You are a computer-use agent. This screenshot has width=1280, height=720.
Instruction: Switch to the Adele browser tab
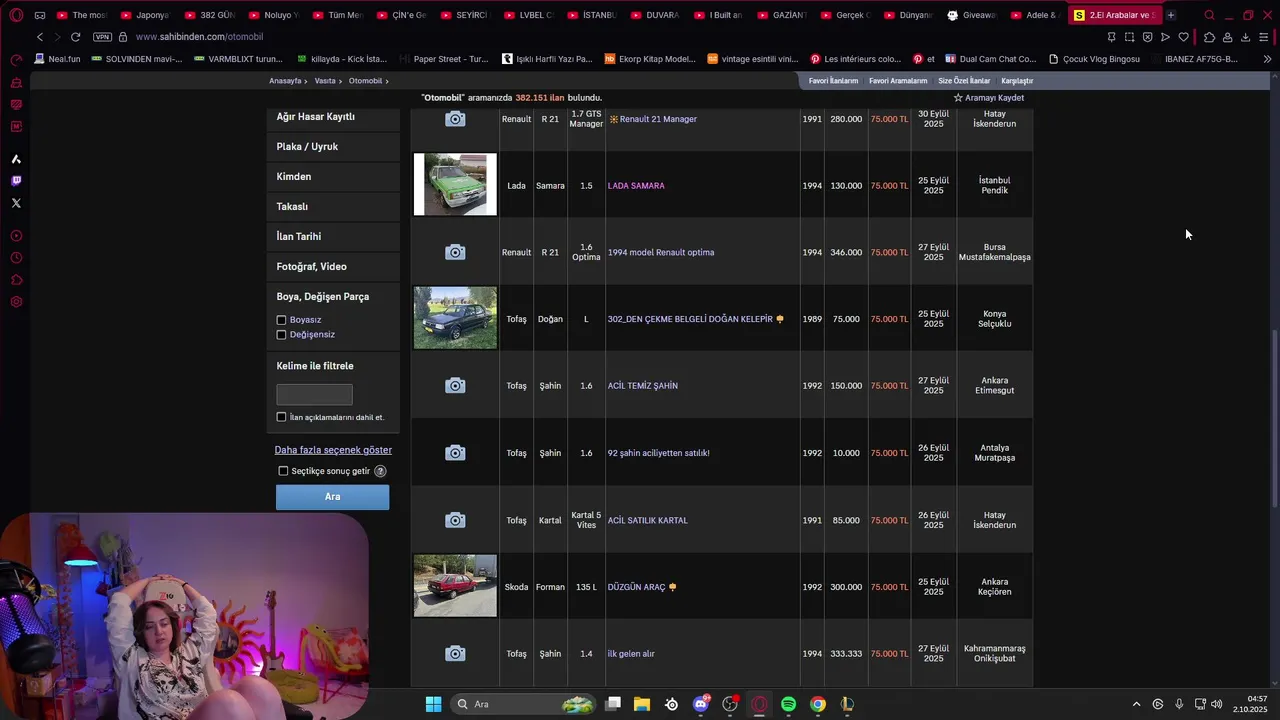tap(1034, 15)
